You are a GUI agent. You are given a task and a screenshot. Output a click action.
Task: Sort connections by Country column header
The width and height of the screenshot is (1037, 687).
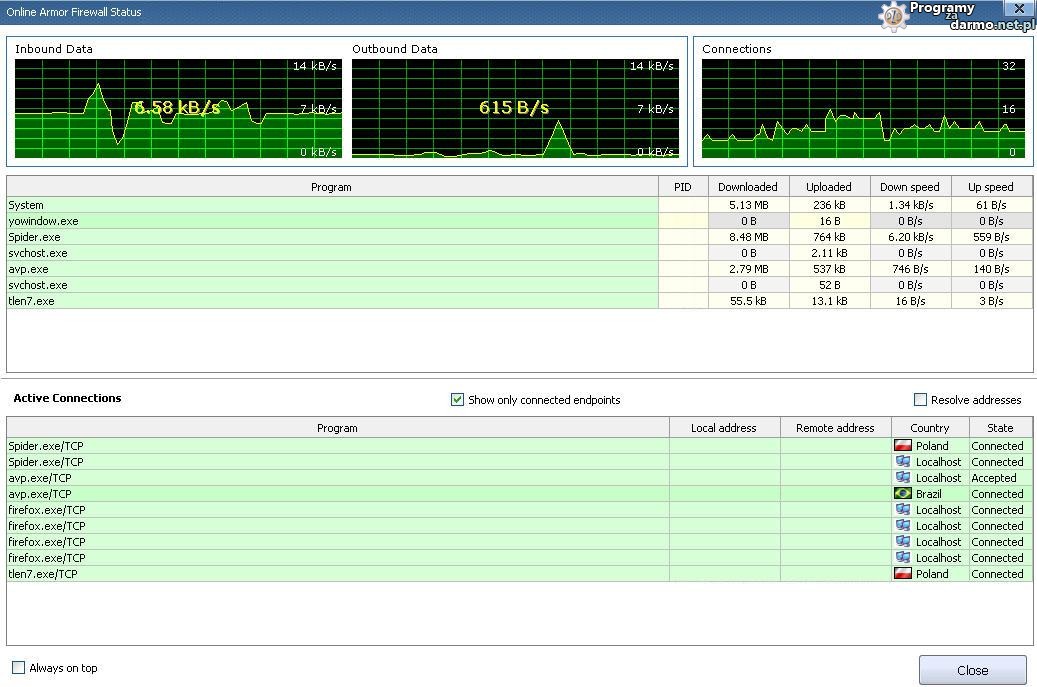tap(929, 428)
